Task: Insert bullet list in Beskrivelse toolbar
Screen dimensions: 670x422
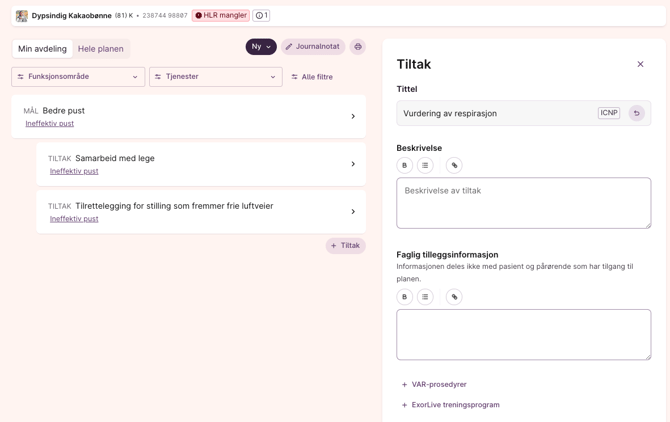Action: click(425, 165)
